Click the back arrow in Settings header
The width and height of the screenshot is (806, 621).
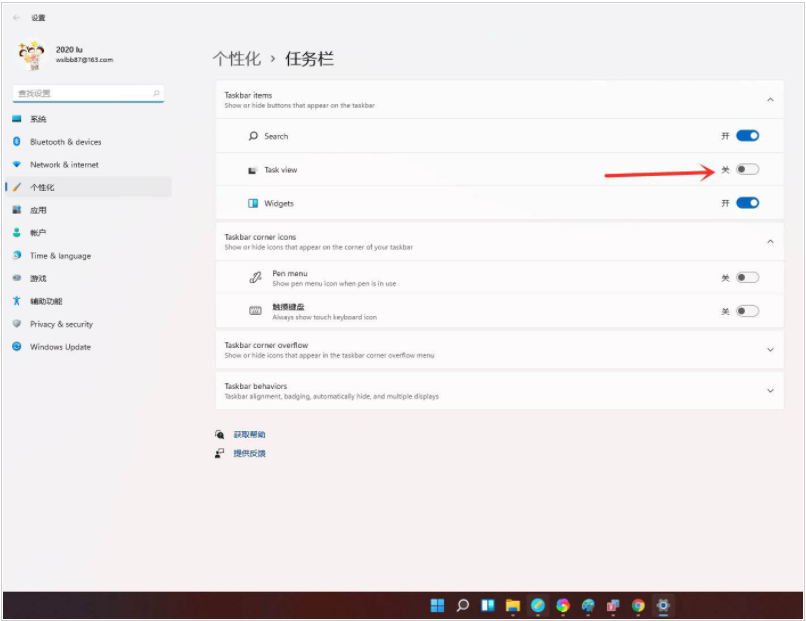(16, 18)
